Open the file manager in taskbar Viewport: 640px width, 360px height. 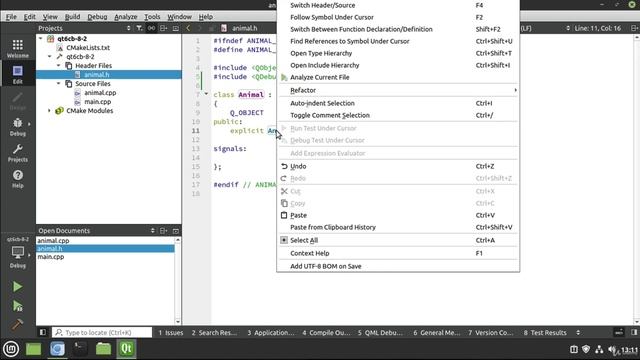[x=103, y=349]
